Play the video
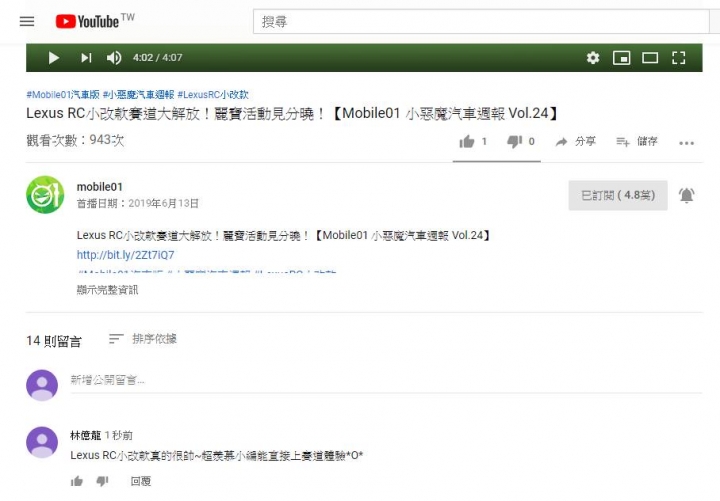720x501 pixels. 54,58
